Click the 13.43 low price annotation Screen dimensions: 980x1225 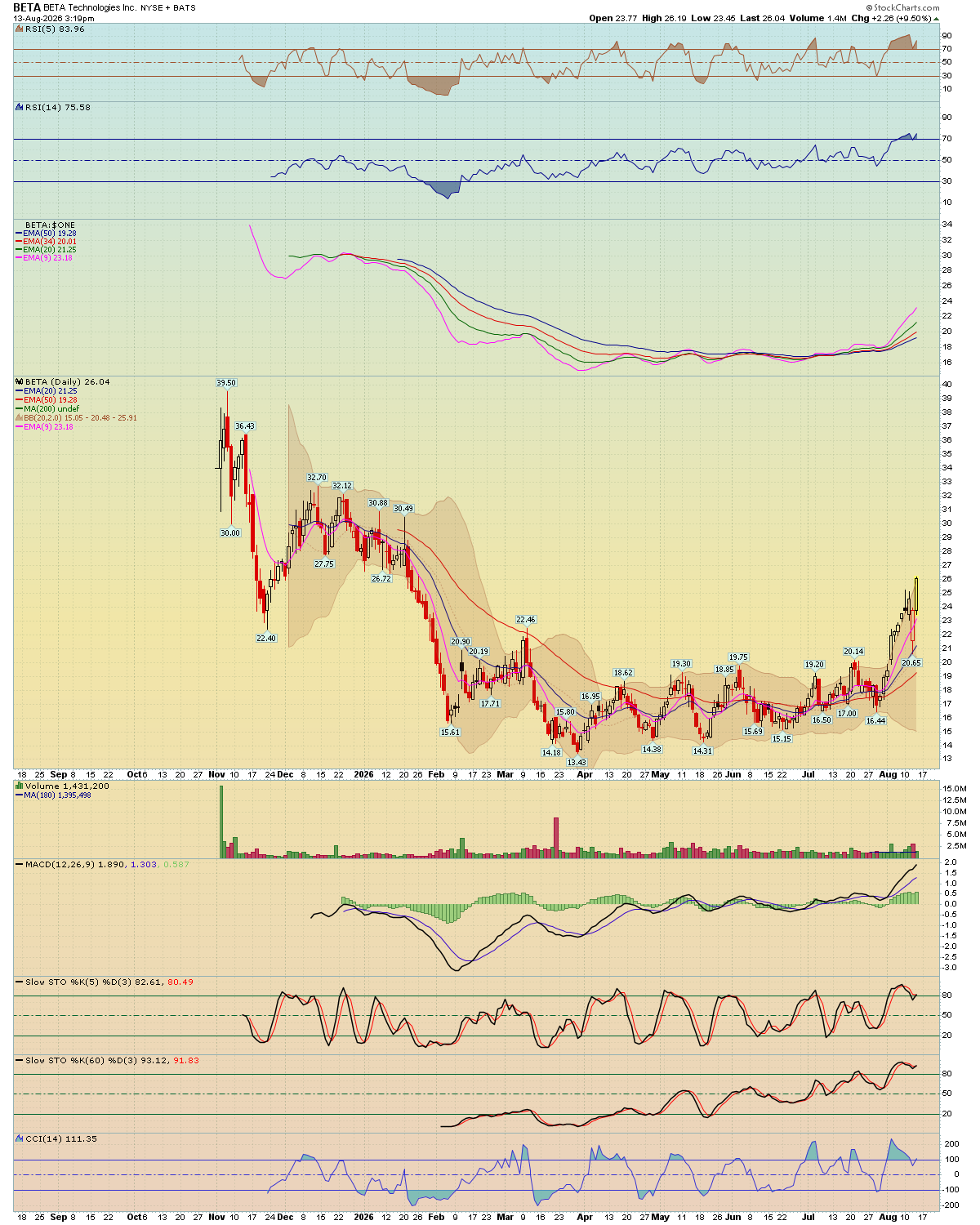577,762
